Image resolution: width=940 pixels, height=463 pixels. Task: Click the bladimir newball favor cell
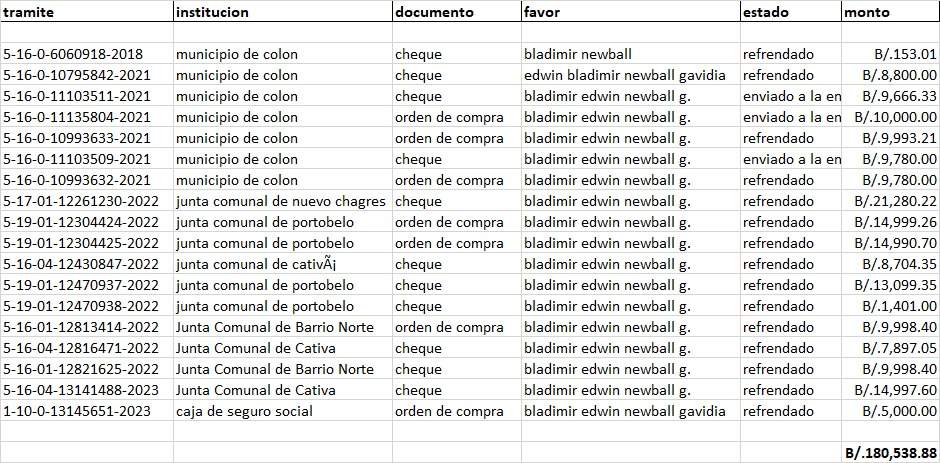point(631,54)
